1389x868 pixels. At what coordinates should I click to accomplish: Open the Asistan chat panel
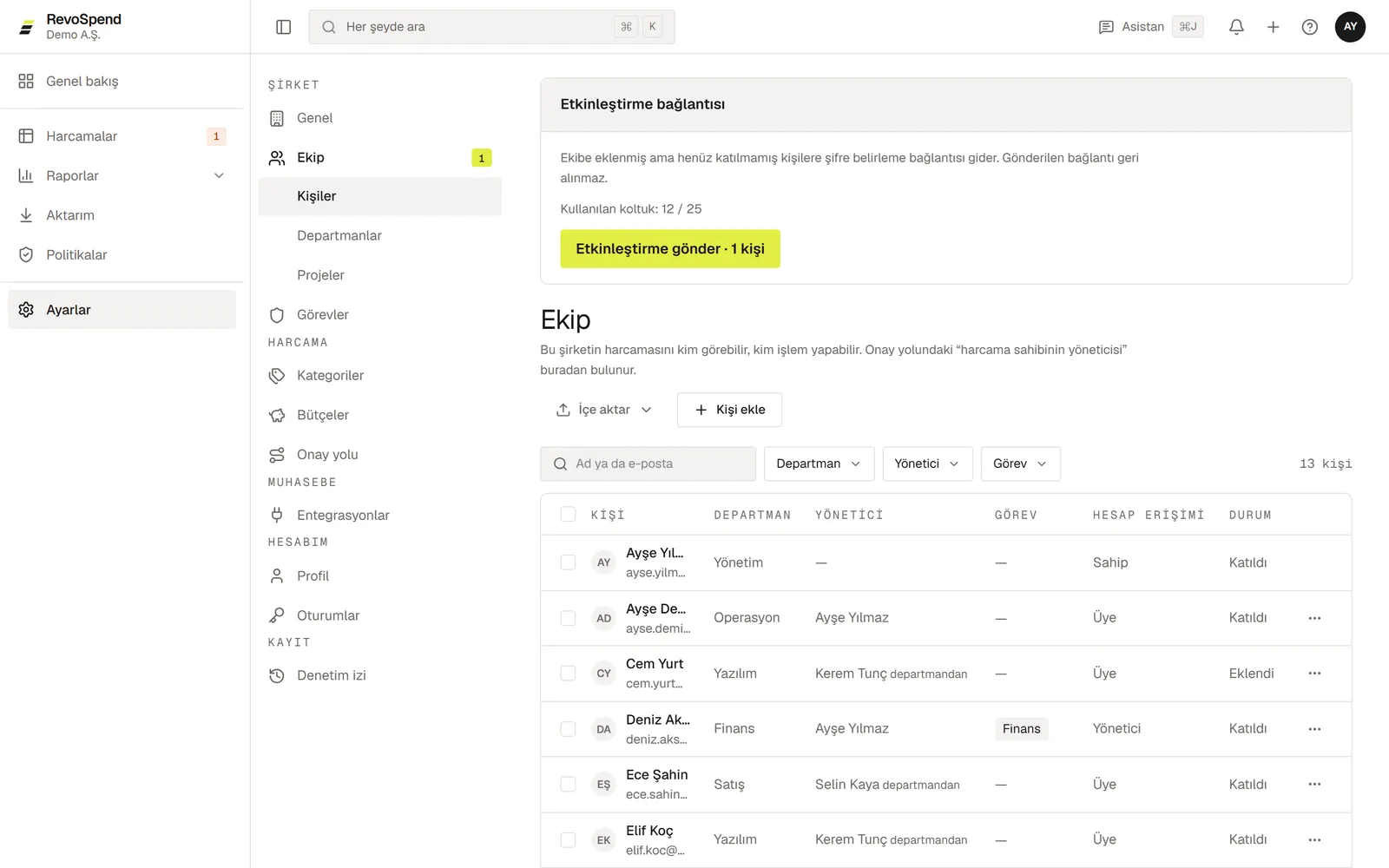pos(1150,27)
